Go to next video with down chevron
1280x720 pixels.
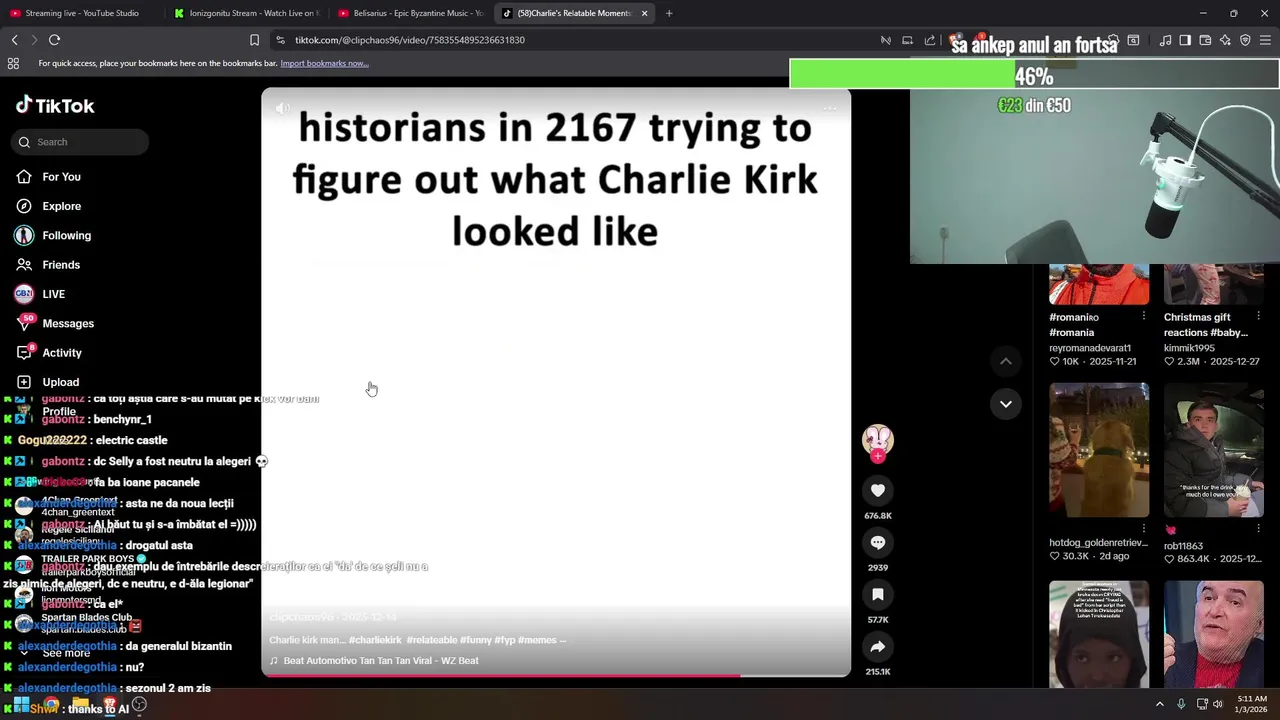(1006, 404)
